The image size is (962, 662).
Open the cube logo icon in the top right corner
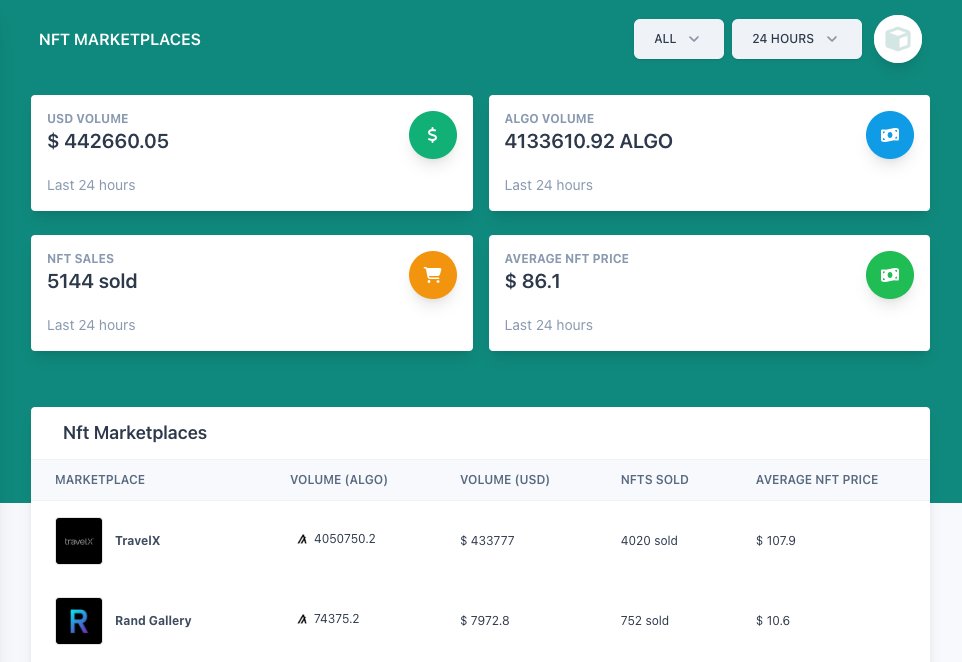click(x=897, y=39)
